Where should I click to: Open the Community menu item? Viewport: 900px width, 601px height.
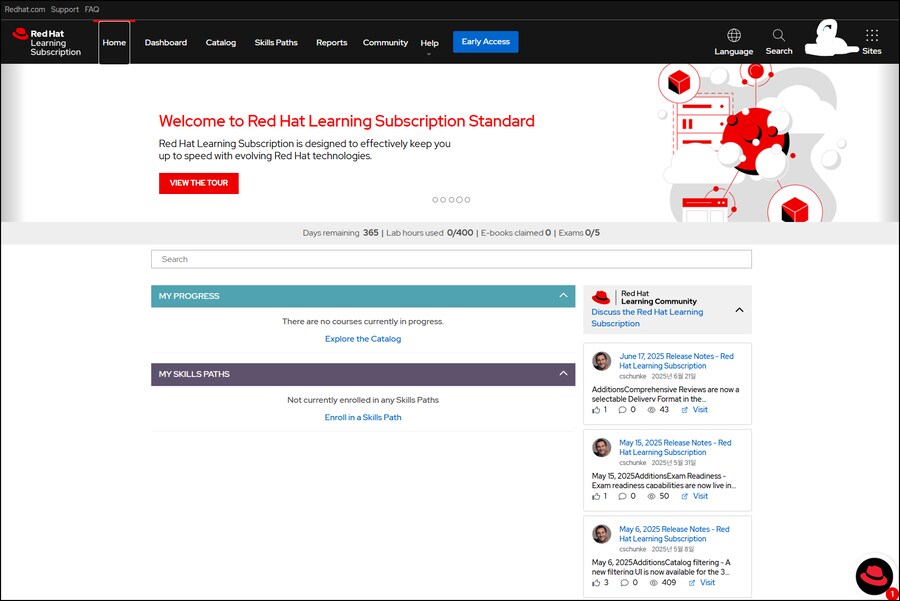pyautogui.click(x=385, y=42)
